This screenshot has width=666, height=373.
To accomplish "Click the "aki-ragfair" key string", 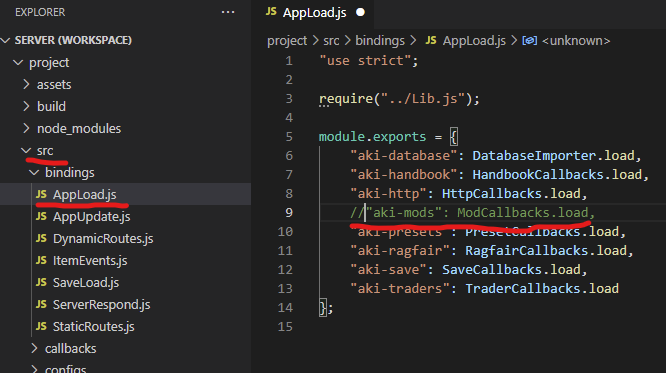I will point(400,251).
